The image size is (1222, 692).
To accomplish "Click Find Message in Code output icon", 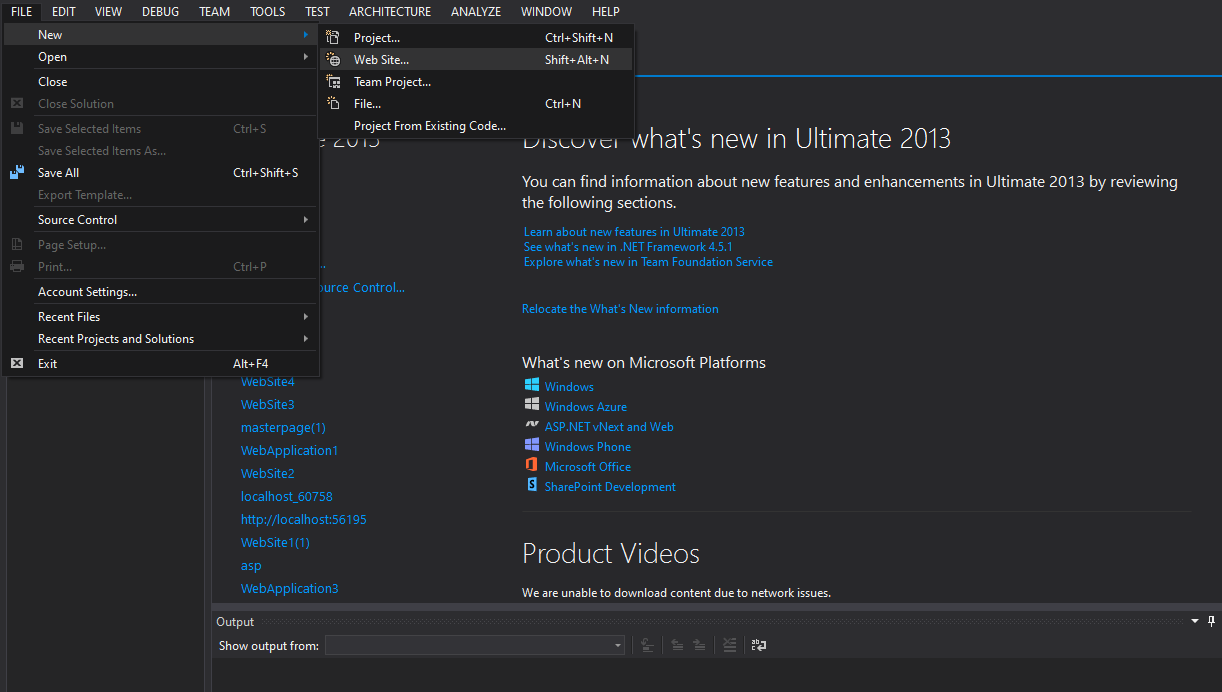I will point(648,645).
